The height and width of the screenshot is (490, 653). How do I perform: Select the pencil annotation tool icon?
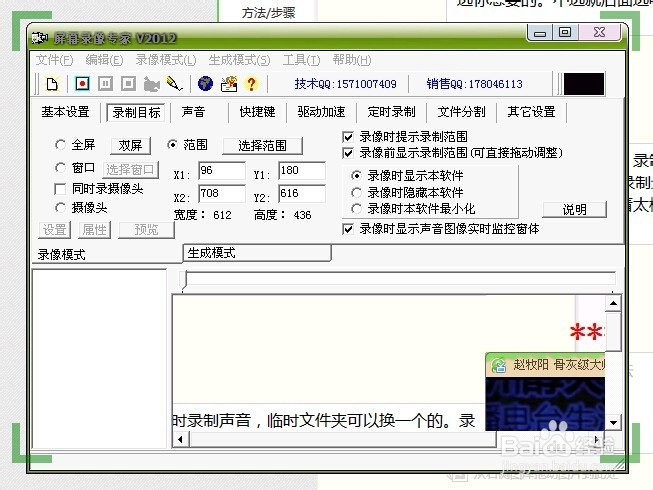(174, 84)
